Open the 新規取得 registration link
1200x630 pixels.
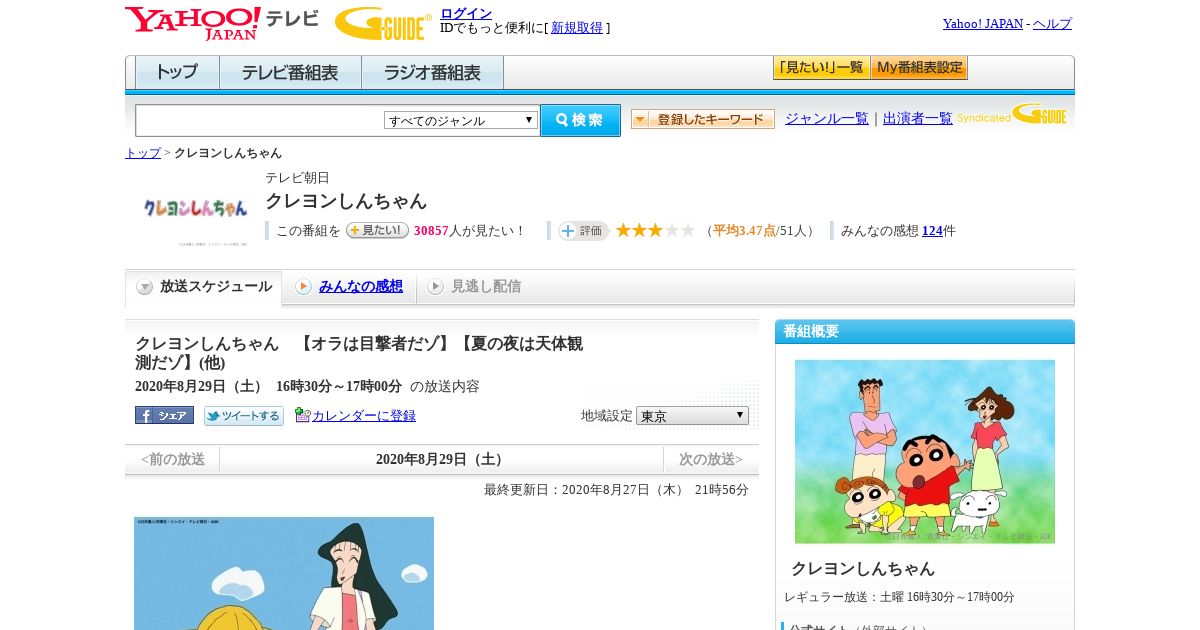click(x=577, y=28)
